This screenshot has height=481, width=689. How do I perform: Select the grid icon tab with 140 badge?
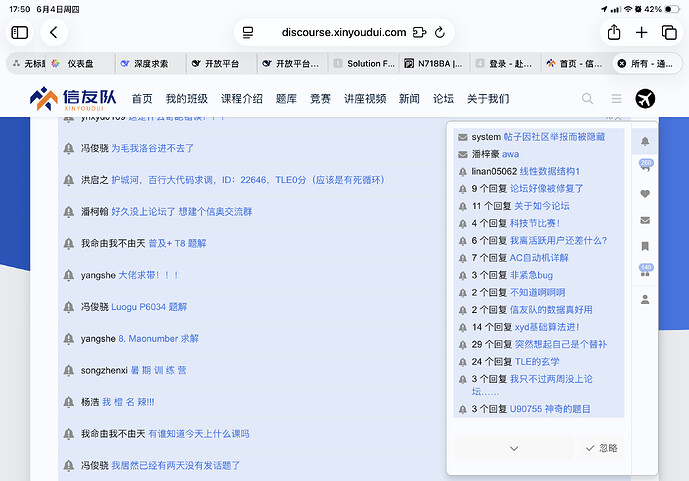click(x=645, y=271)
